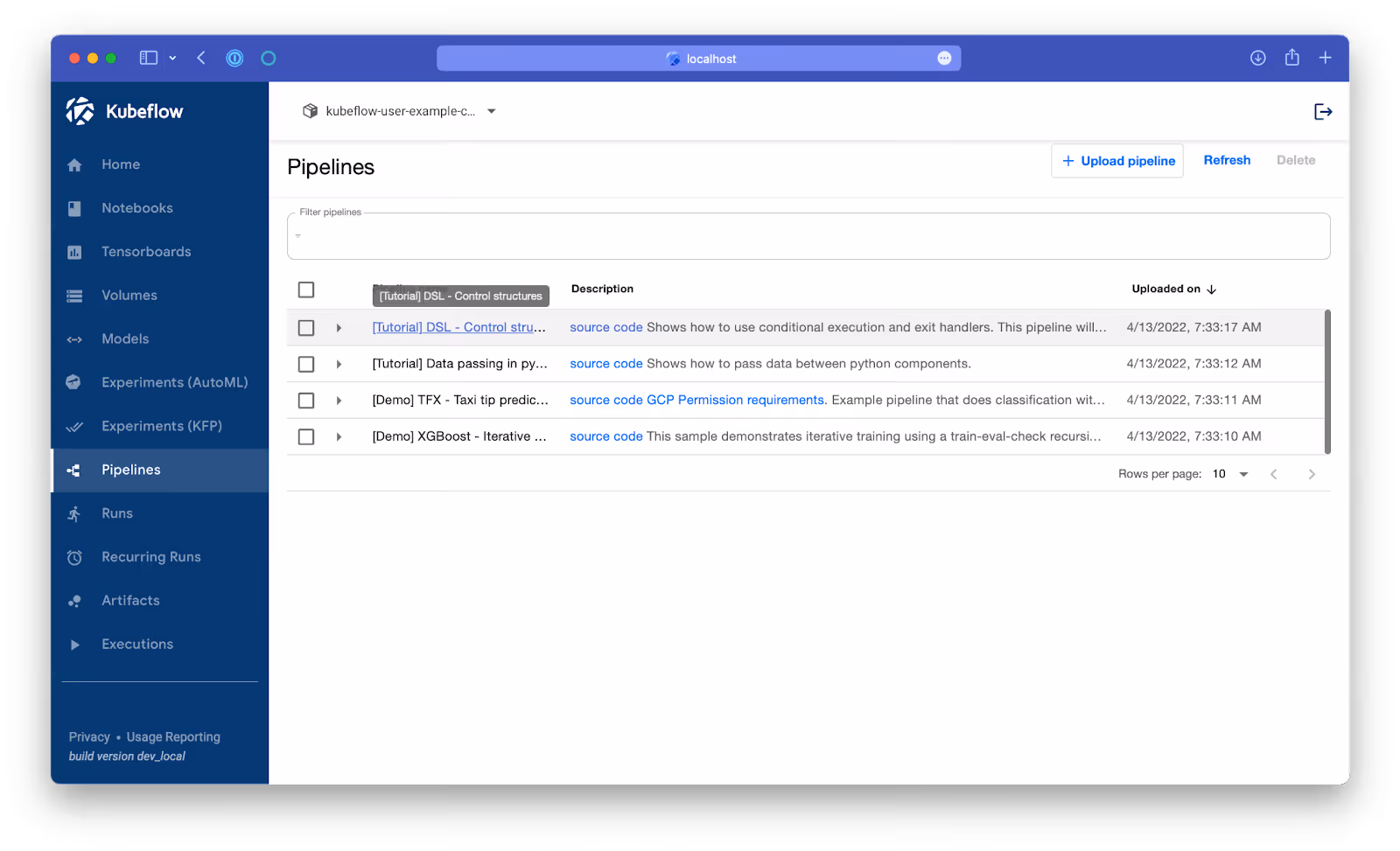Click the pipelines table vertical scrollbar
1400x851 pixels.
coord(1327,382)
